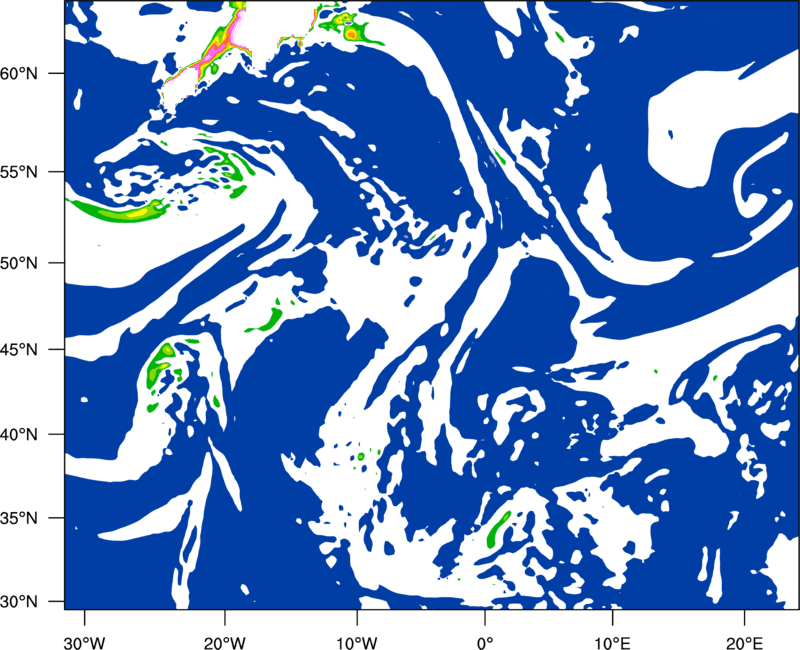800x650 pixels.
Task: Click the 45°N latitude label
Action: (x=19, y=349)
